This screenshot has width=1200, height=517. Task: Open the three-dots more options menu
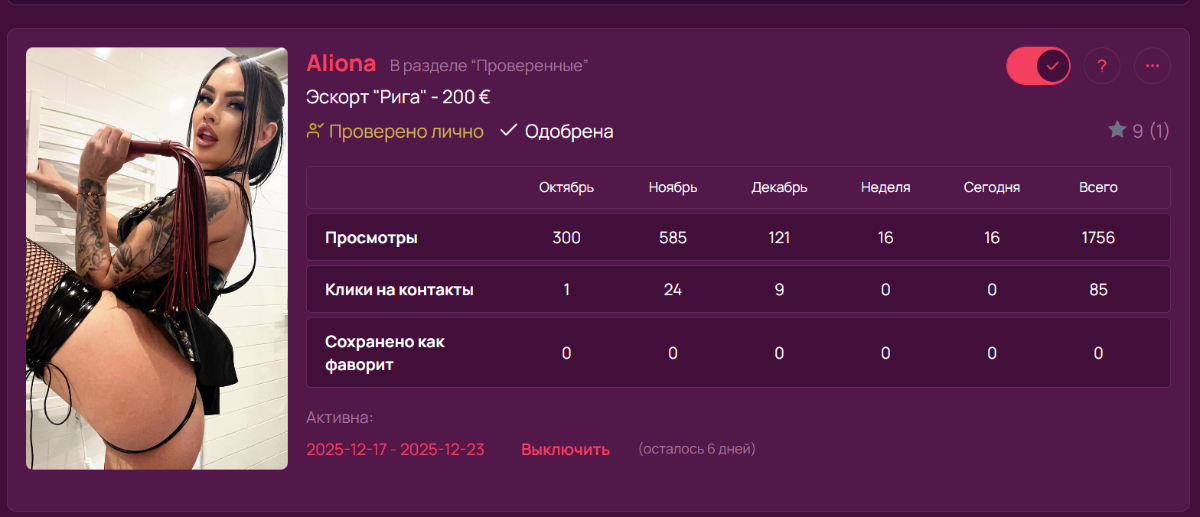coord(1152,66)
